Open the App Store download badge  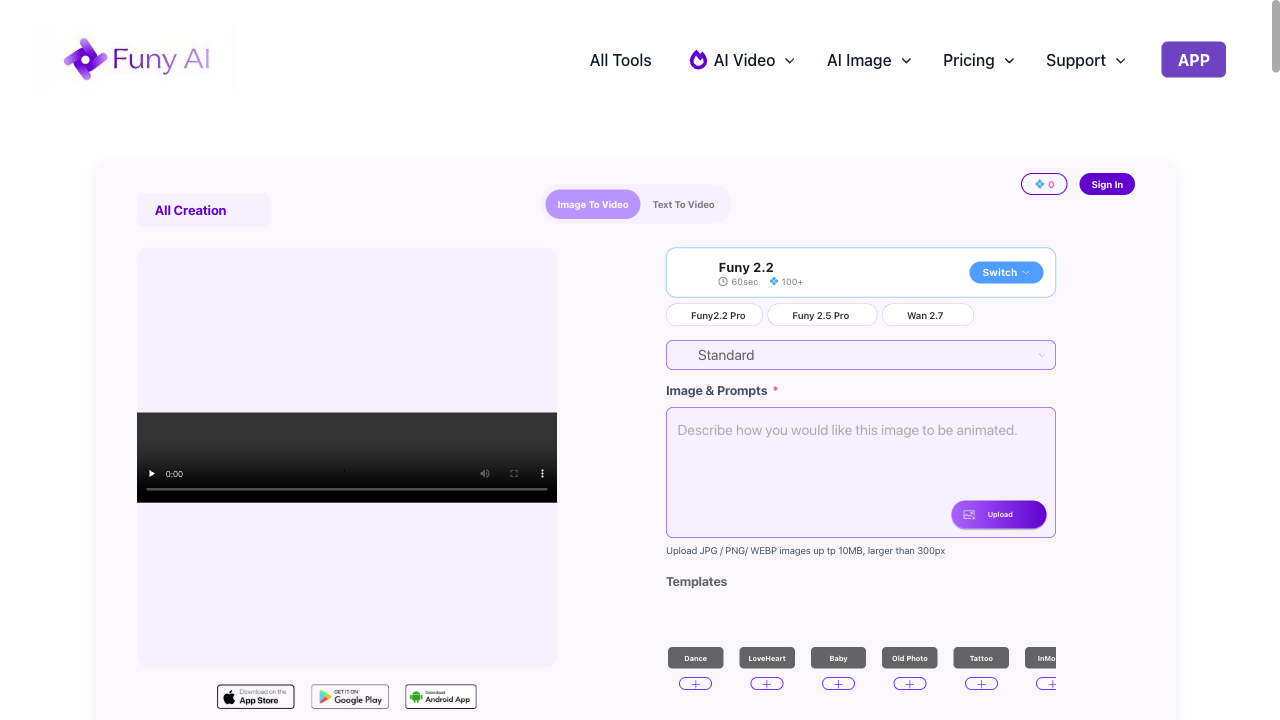coord(256,697)
